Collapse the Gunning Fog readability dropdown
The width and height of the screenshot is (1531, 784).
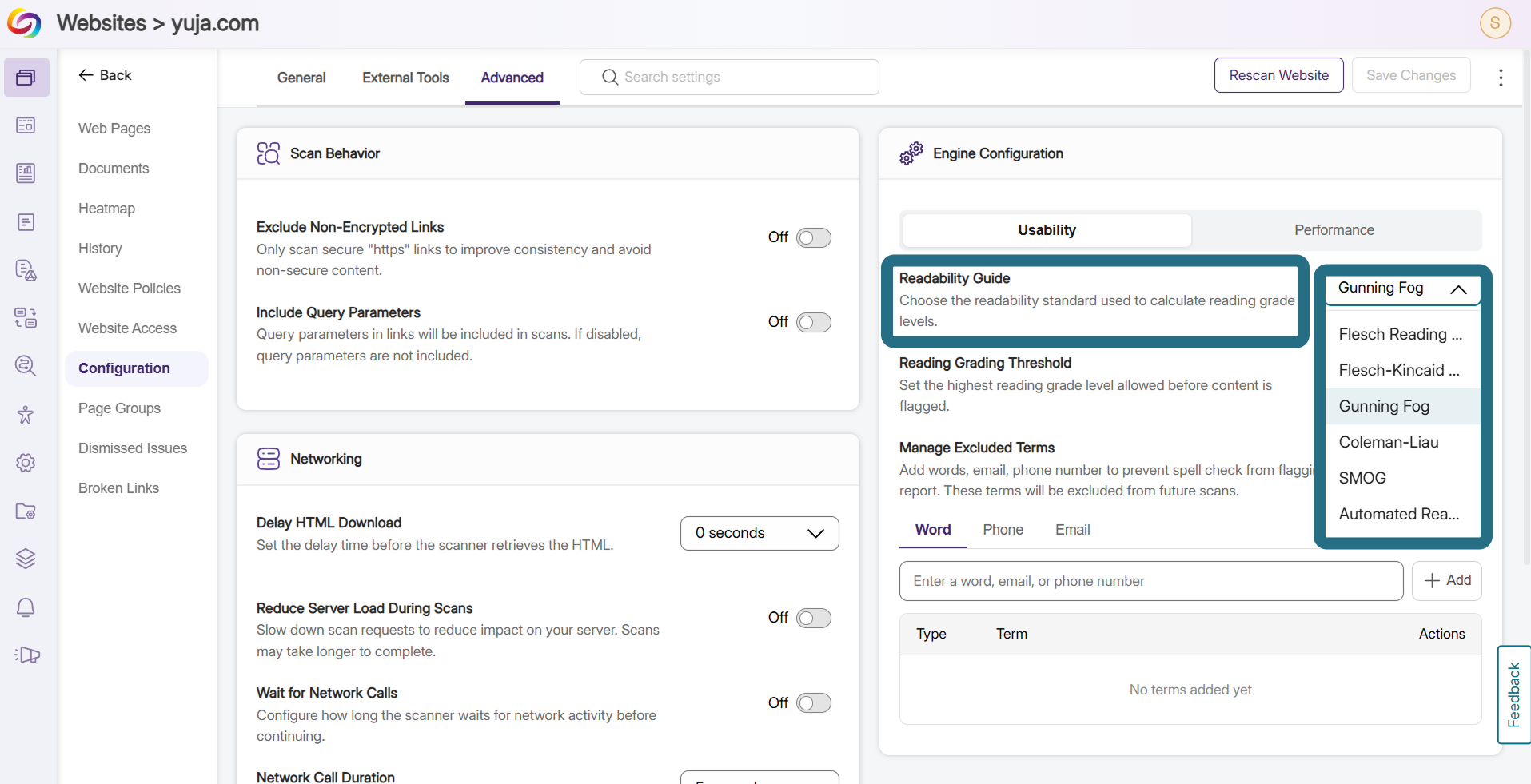pos(1403,289)
